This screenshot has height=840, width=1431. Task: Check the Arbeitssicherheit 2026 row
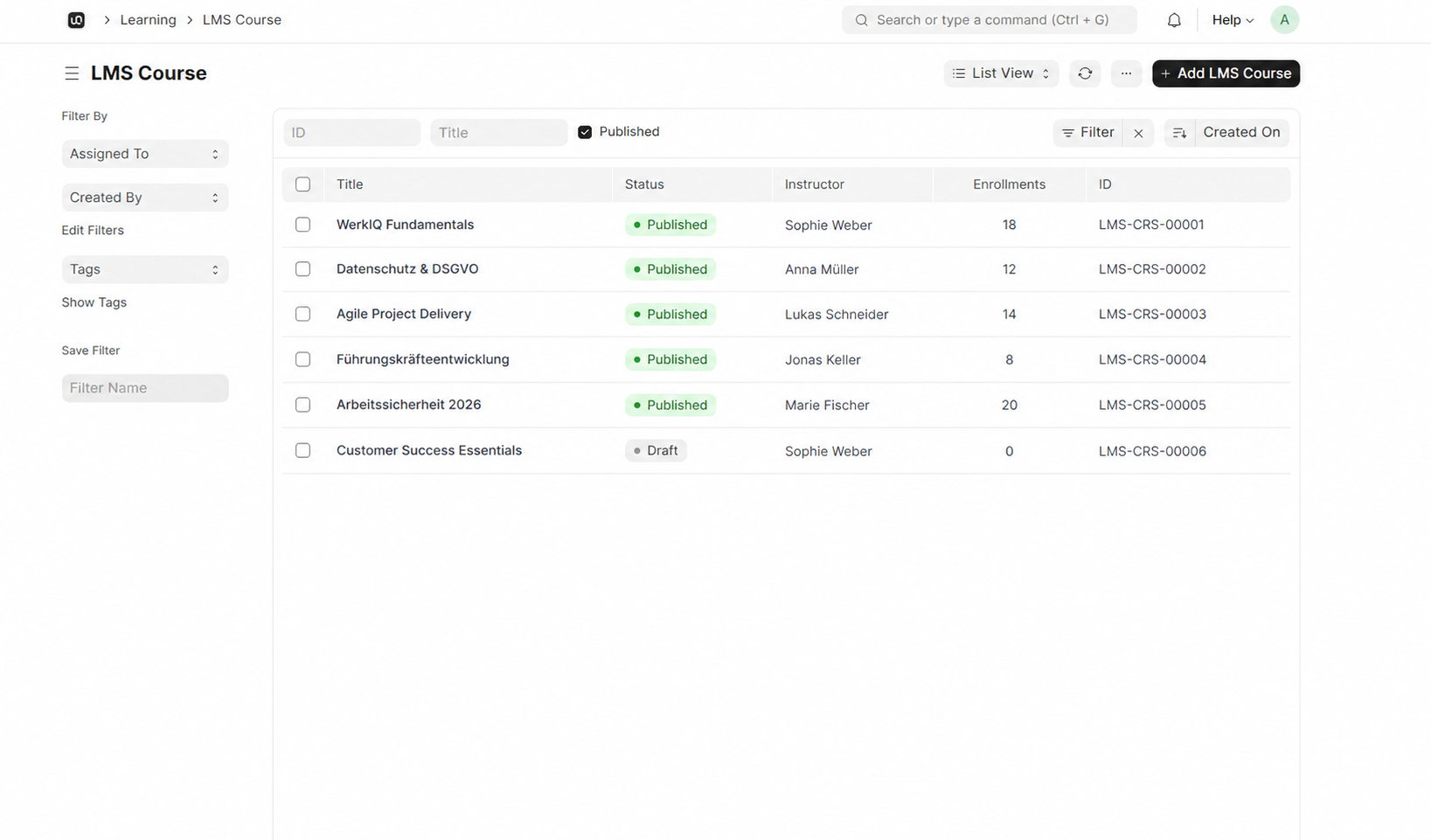[x=302, y=405]
